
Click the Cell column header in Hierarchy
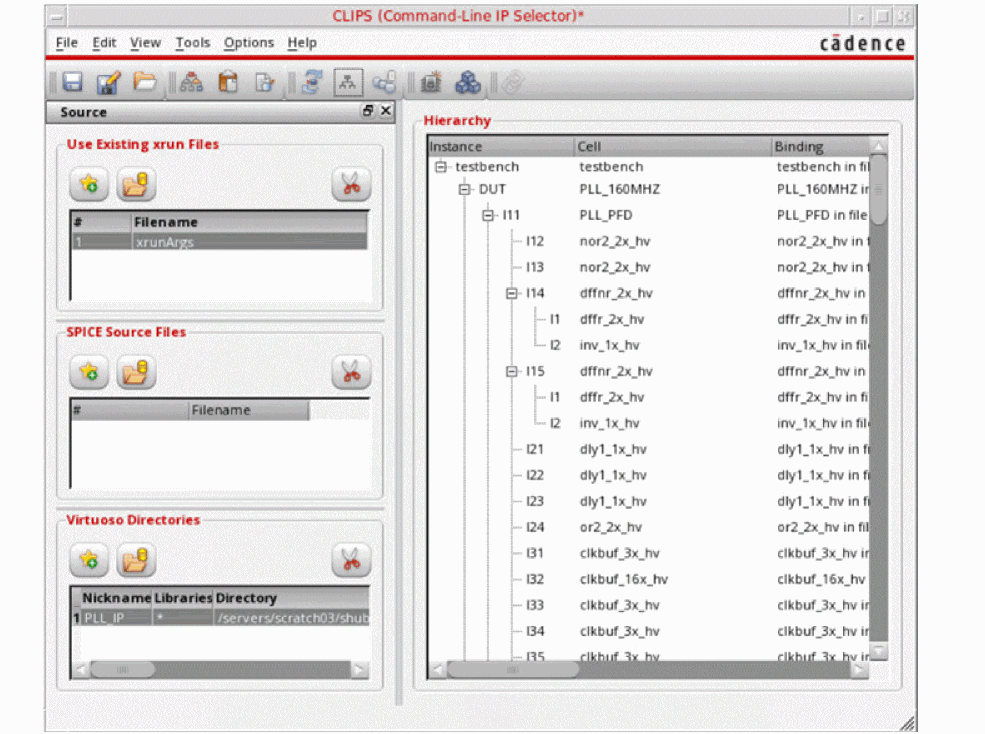(672, 147)
